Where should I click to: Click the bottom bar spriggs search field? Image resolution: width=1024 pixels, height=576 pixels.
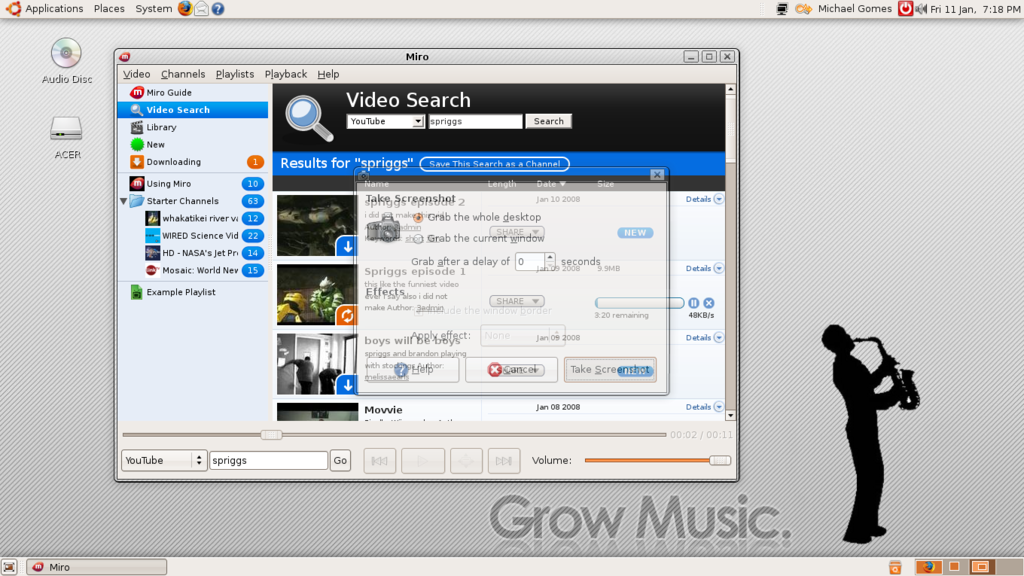268,460
